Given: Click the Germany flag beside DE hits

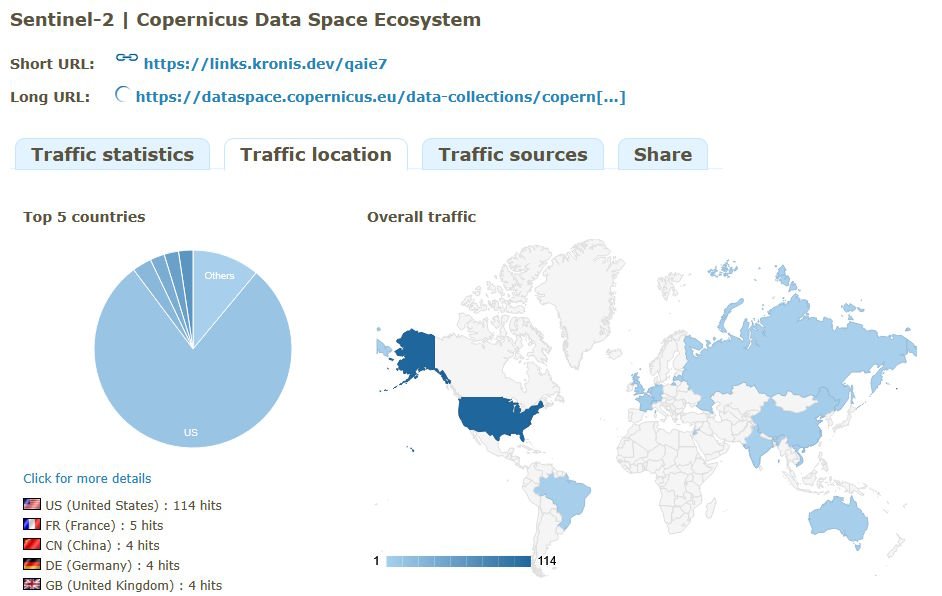Looking at the screenshot, I should tap(31, 565).
